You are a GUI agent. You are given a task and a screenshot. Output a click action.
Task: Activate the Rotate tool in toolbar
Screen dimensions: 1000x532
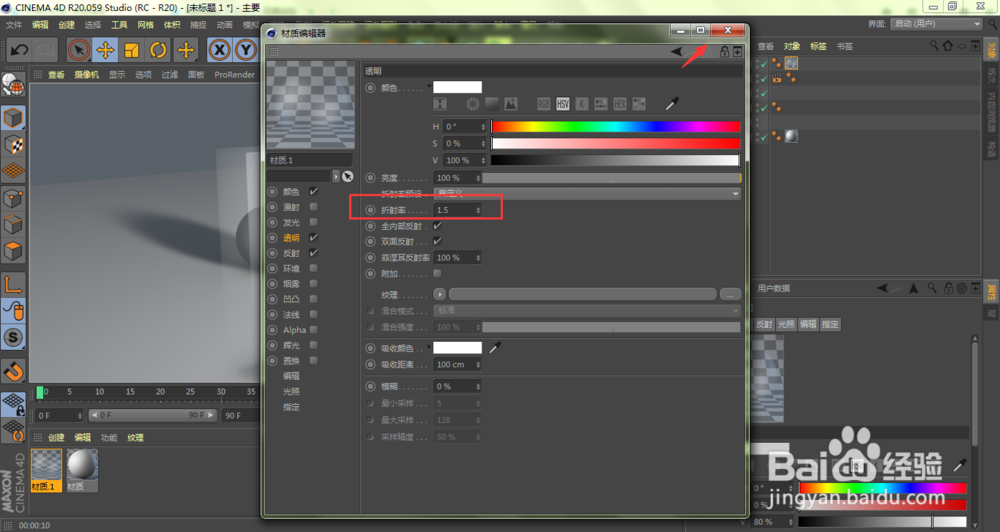pos(158,50)
